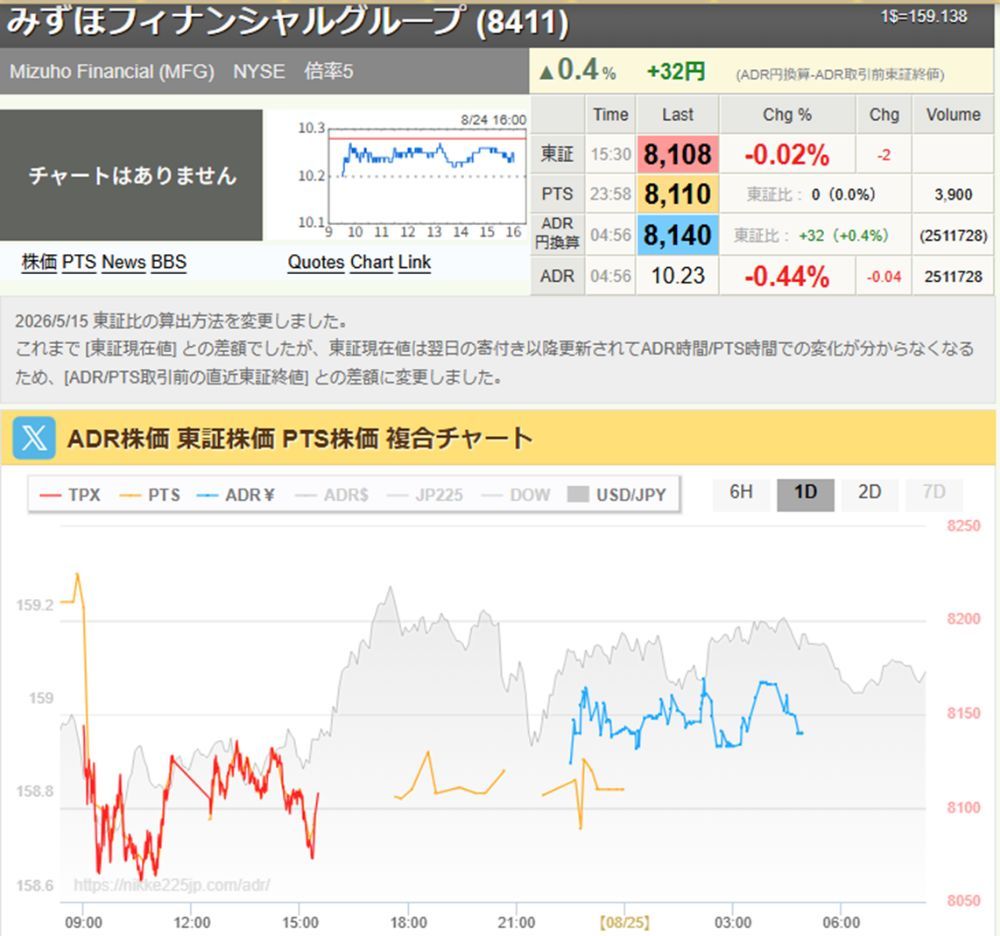Click the 1$=159.138 exchange rate text
The image size is (1000, 936).
[924, 17]
